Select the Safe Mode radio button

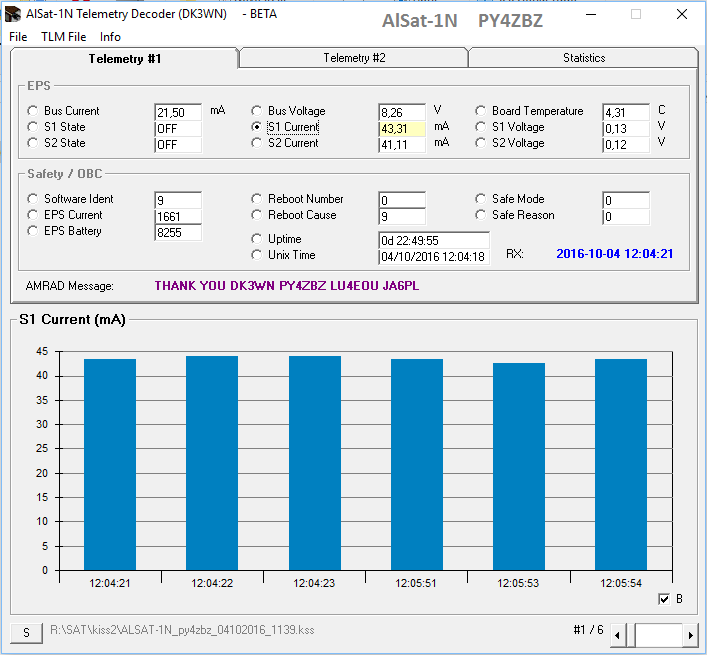(x=482, y=199)
